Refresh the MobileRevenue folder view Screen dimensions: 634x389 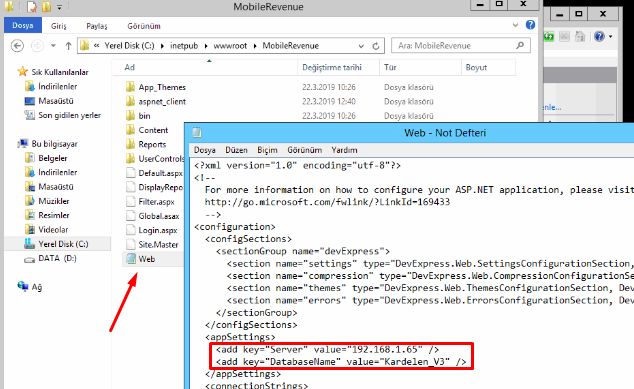coord(376,46)
